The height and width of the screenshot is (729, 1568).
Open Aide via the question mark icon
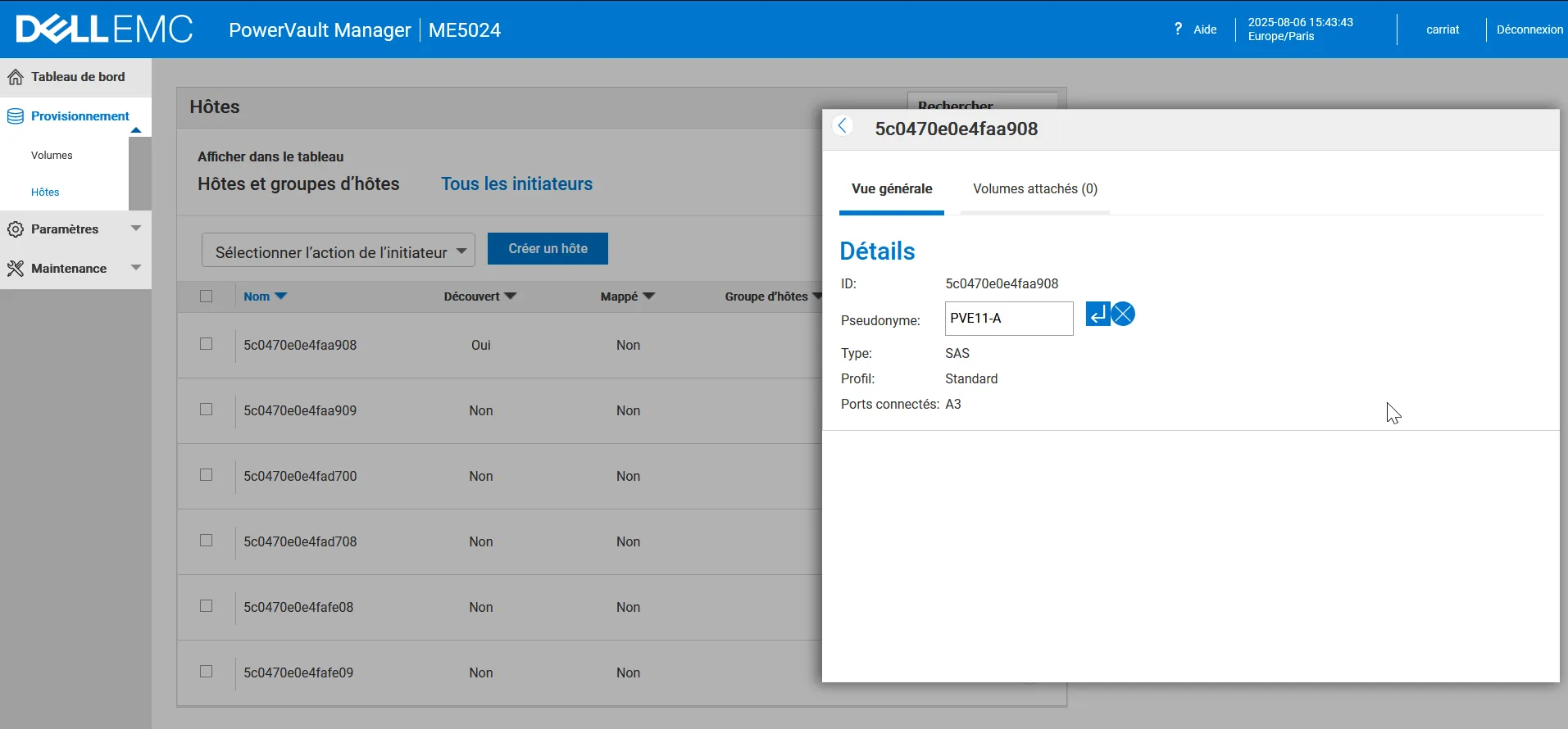[1178, 29]
